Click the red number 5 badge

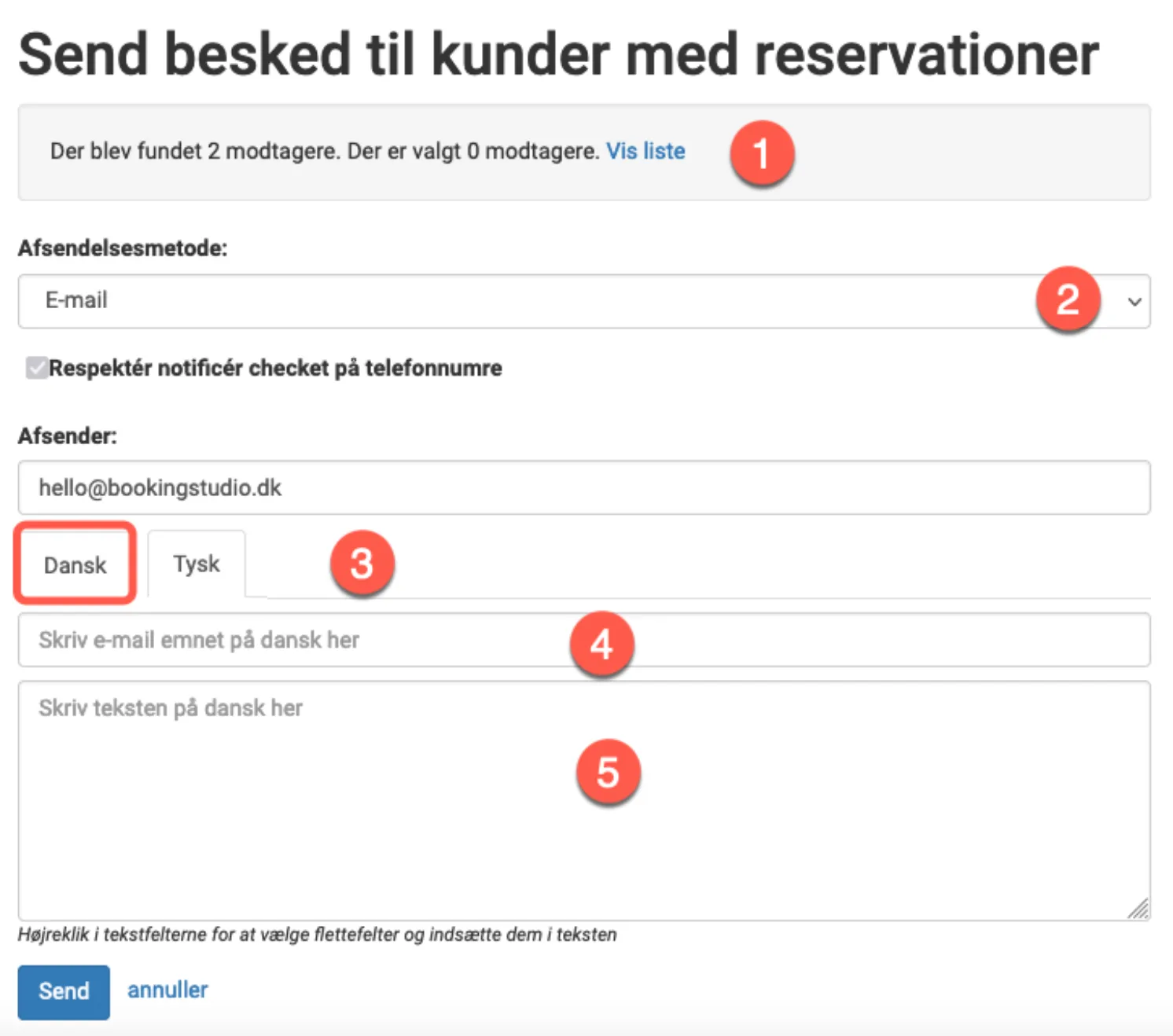click(608, 772)
